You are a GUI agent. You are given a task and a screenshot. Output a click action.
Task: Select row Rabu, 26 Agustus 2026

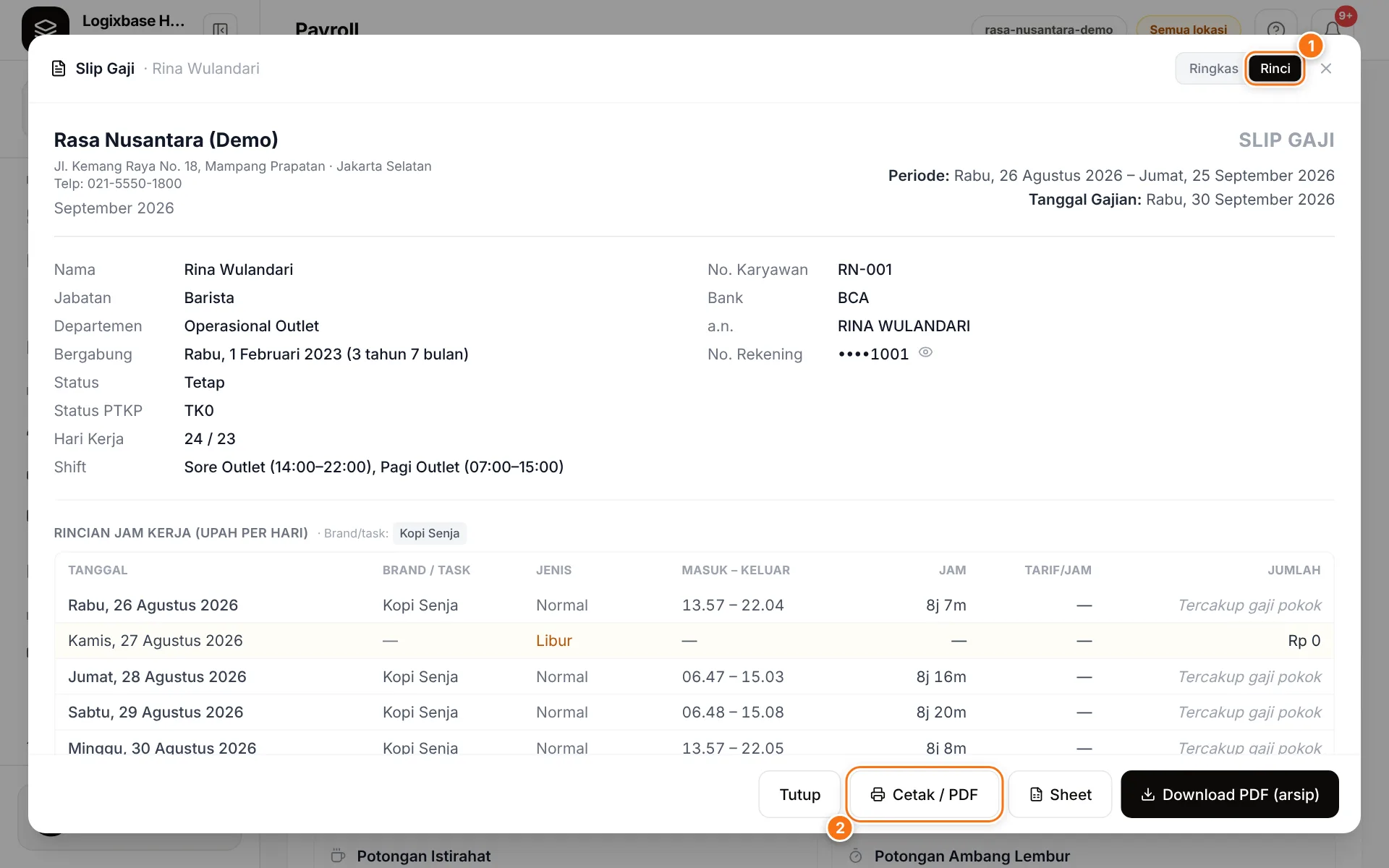(x=694, y=605)
